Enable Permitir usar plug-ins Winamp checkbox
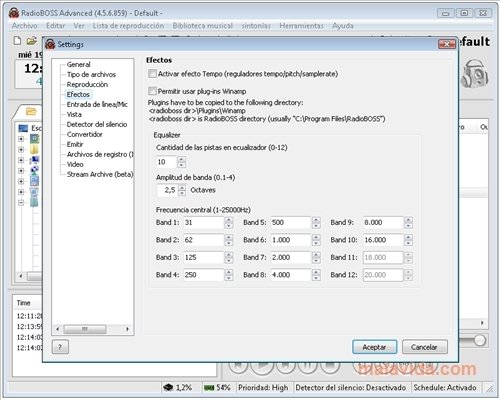 coord(152,91)
